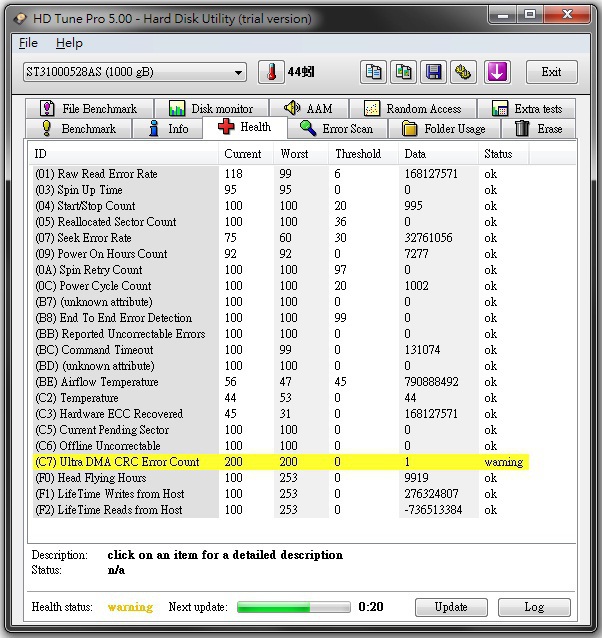
Task: Click the File Benchmark tab icon
Action: pos(47,109)
